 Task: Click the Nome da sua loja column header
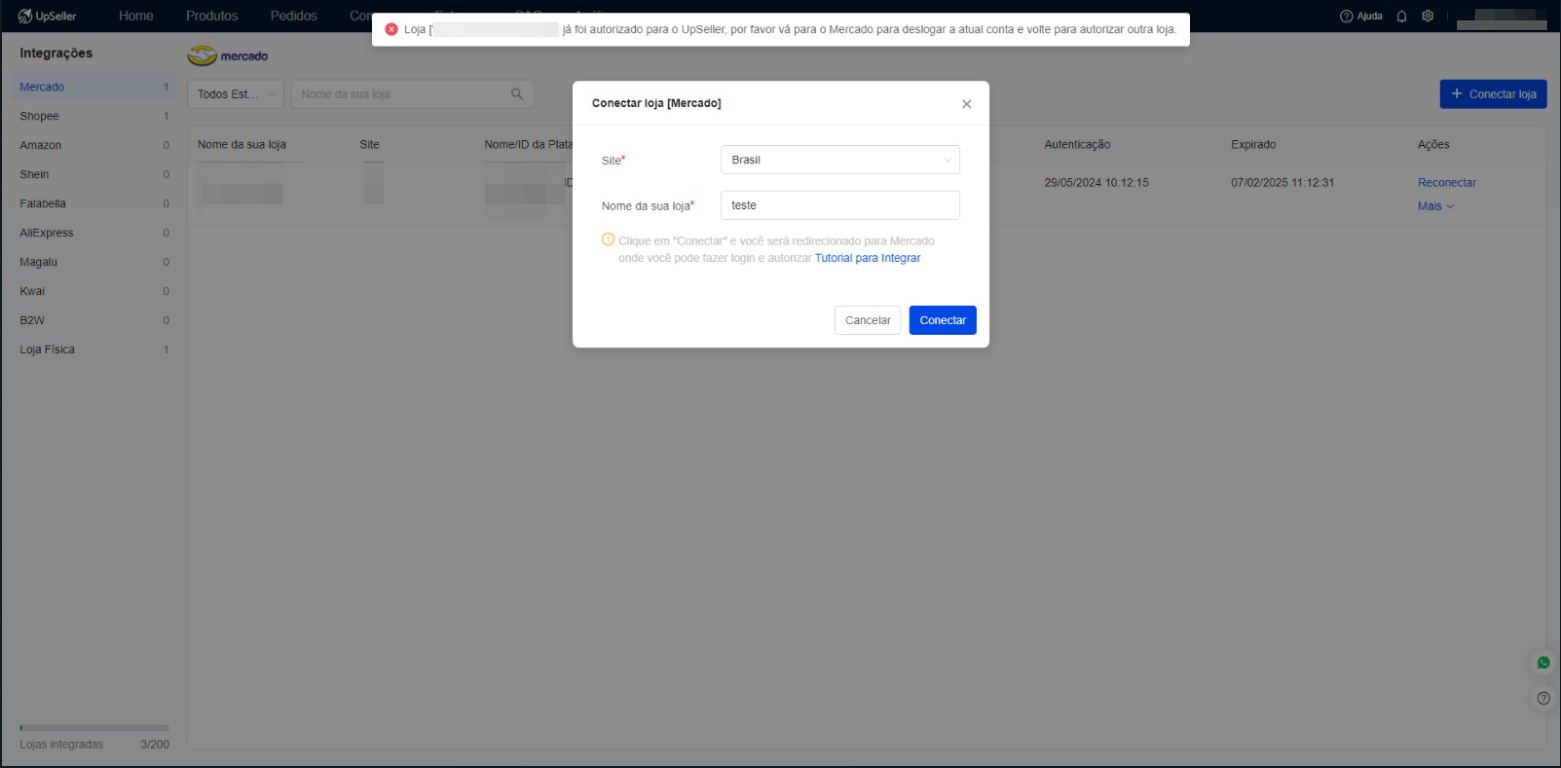click(242, 145)
